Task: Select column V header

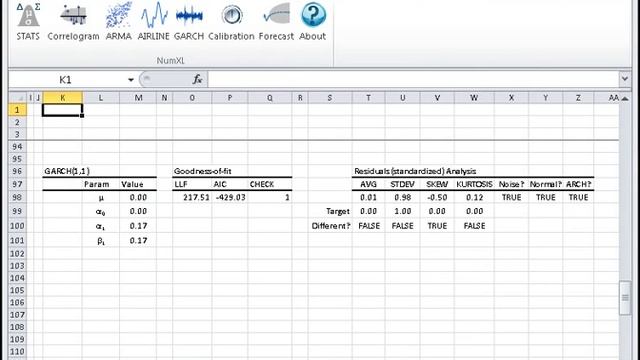Action: pyautogui.click(x=437, y=98)
